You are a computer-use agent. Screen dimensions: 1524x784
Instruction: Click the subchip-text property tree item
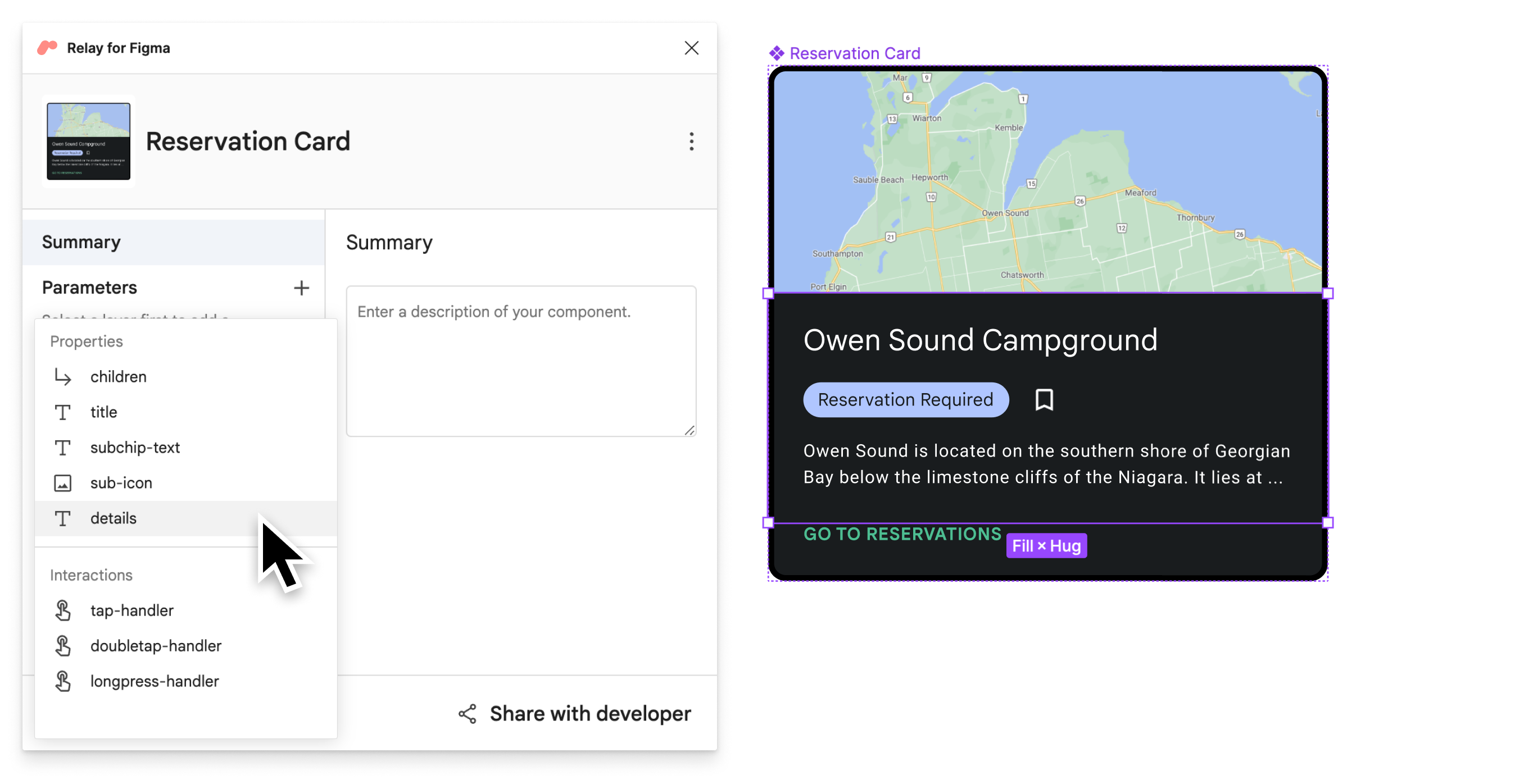pyautogui.click(x=135, y=446)
